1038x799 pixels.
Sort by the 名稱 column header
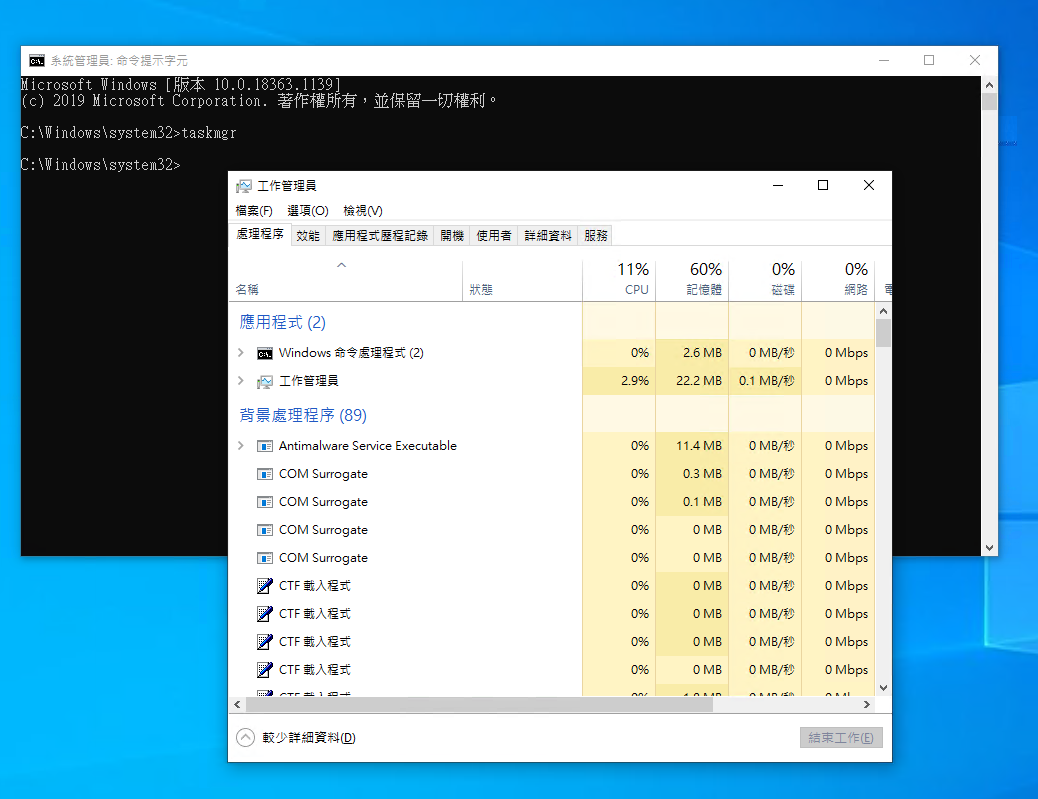pos(346,281)
